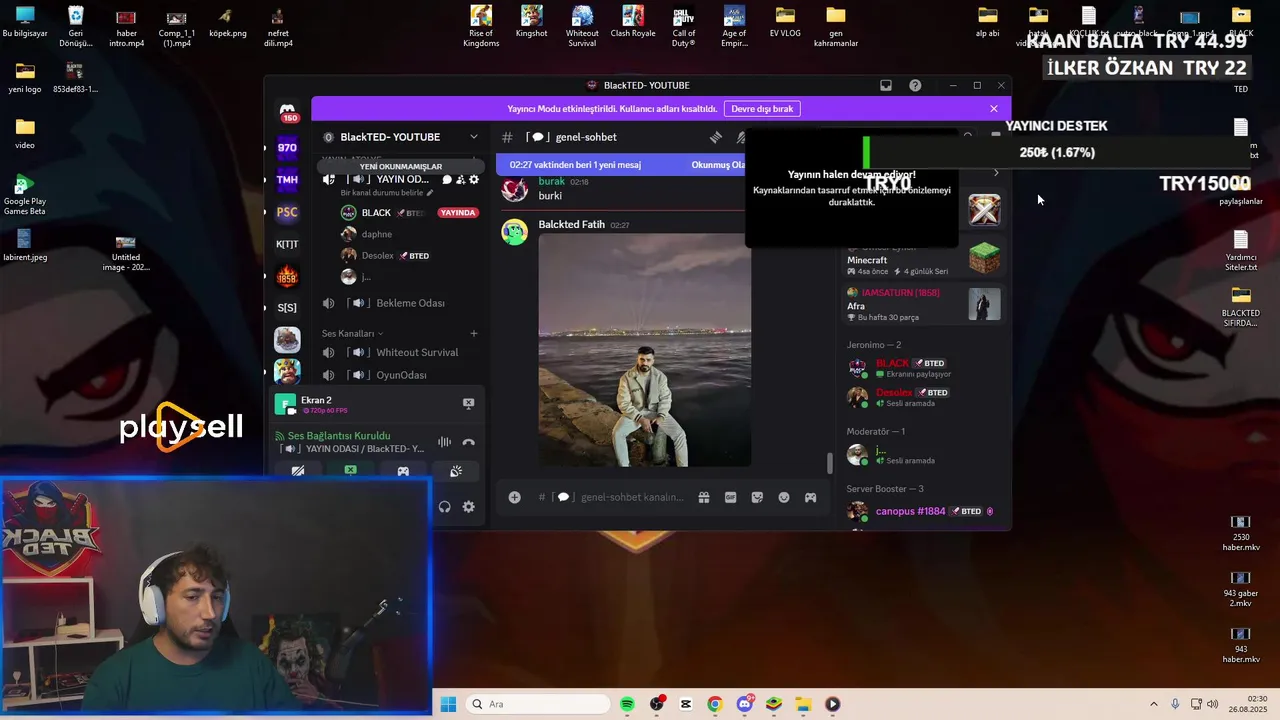Open Discord help question mark icon
1280x720 pixels.
coord(915,85)
